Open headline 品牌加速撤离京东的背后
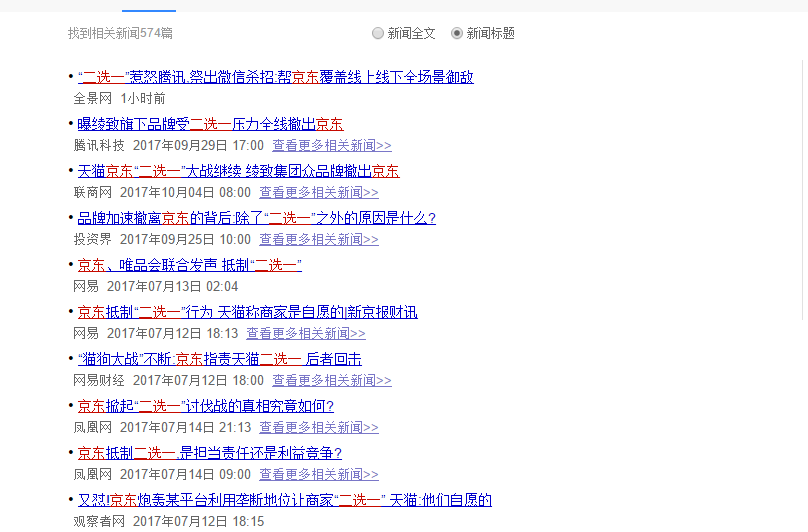808x532 pixels. (x=257, y=218)
